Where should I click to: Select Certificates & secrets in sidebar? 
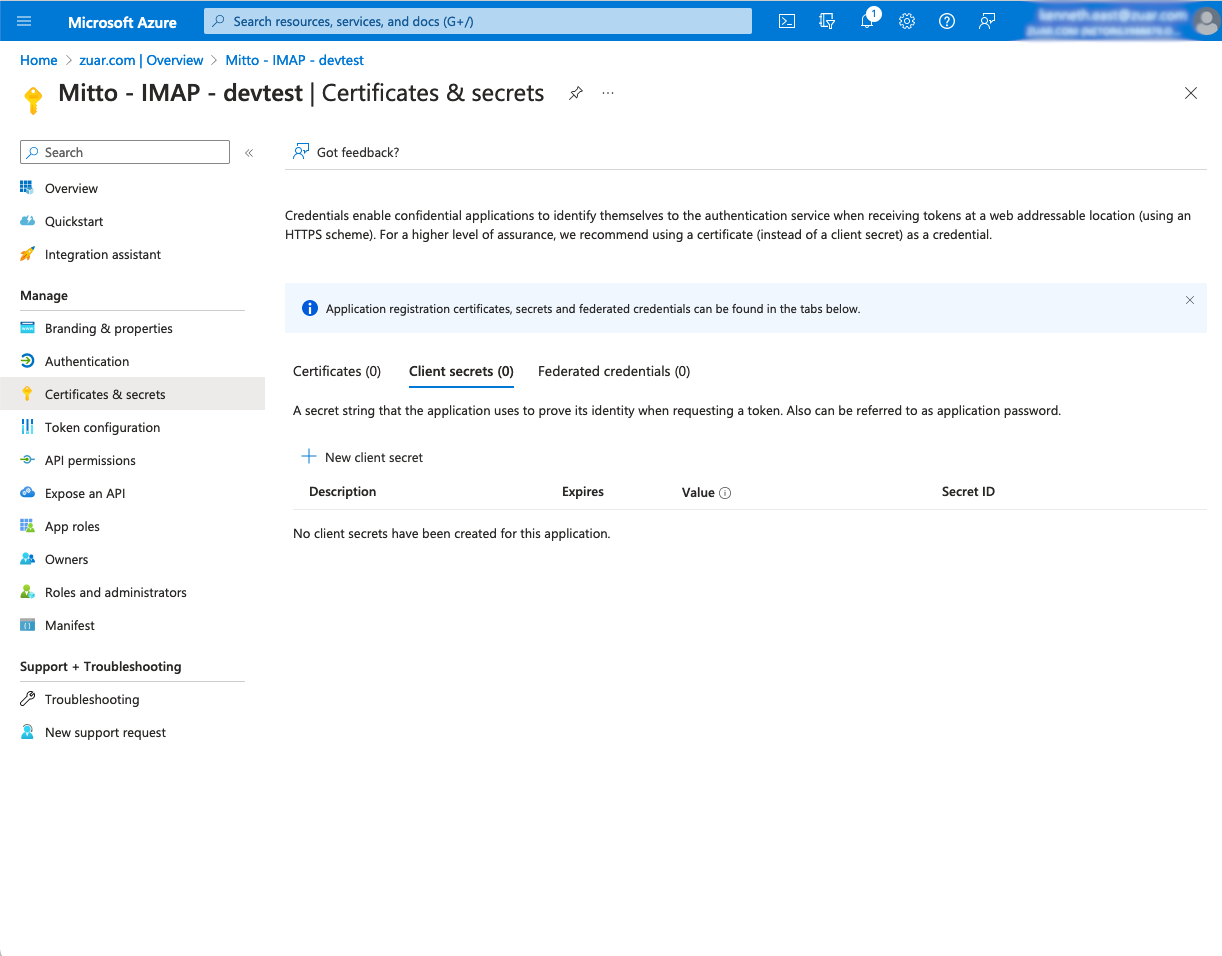[133, 394]
